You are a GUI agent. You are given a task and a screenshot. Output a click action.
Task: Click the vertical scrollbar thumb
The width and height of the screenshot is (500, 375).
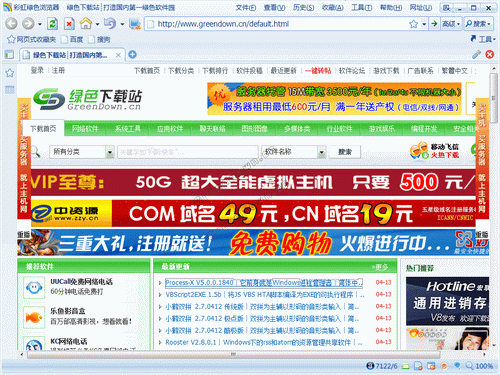tap(494, 97)
